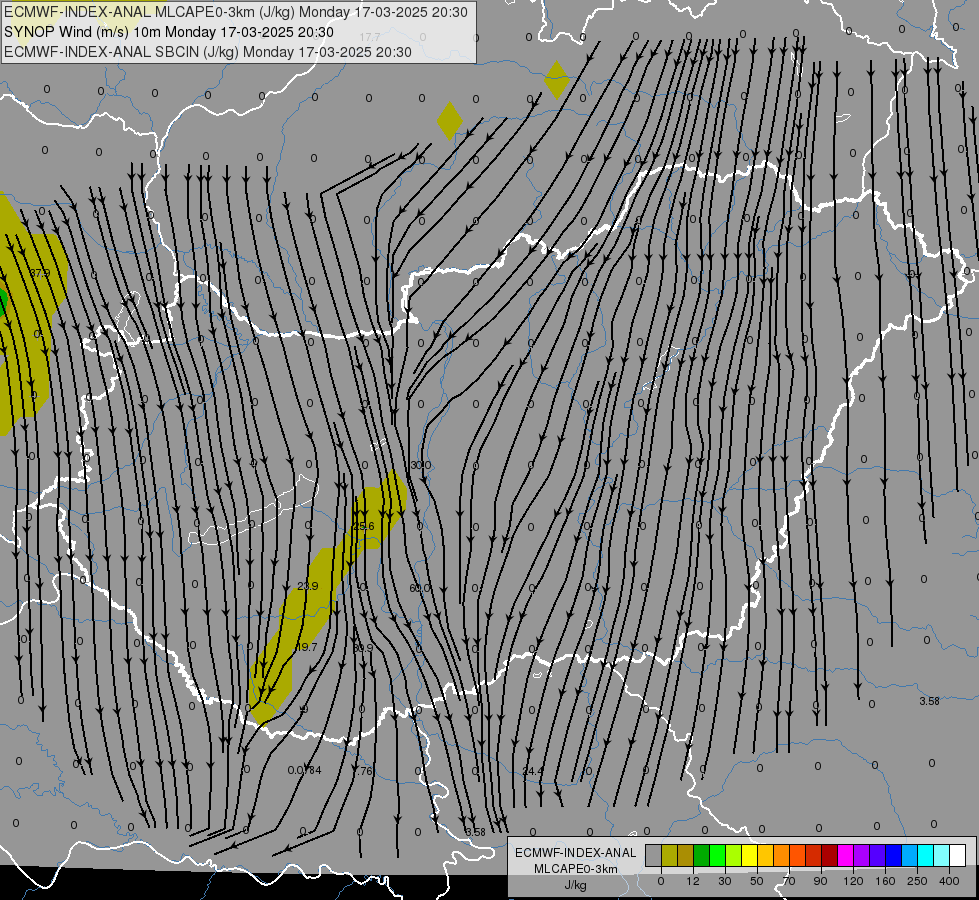Click legend scale value 30
Image resolution: width=979 pixels, height=900 pixels.
(725, 881)
